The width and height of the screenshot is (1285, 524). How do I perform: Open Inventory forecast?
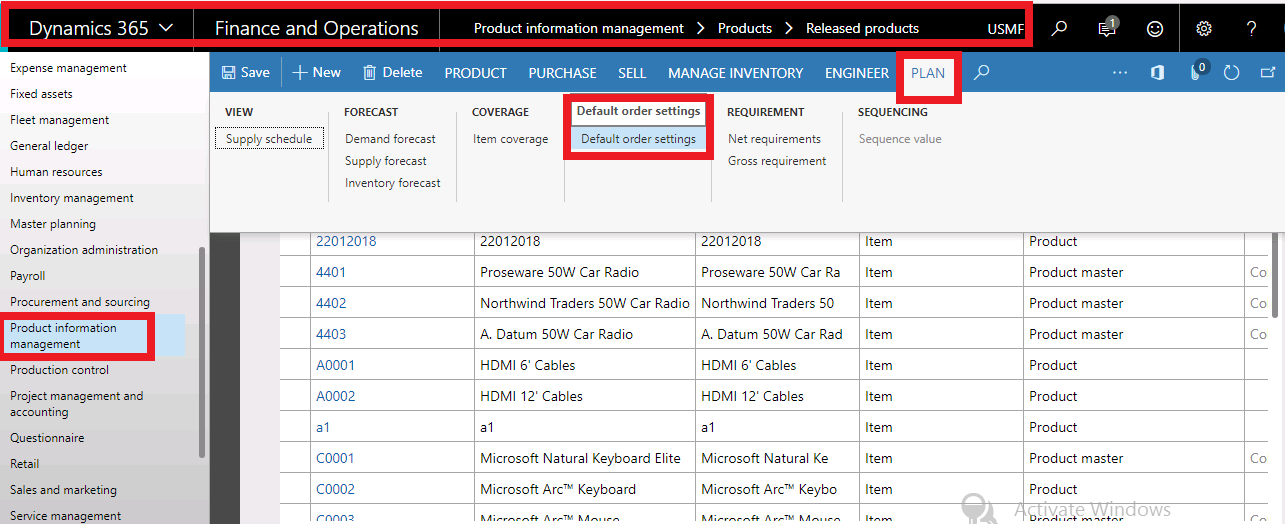(x=393, y=183)
